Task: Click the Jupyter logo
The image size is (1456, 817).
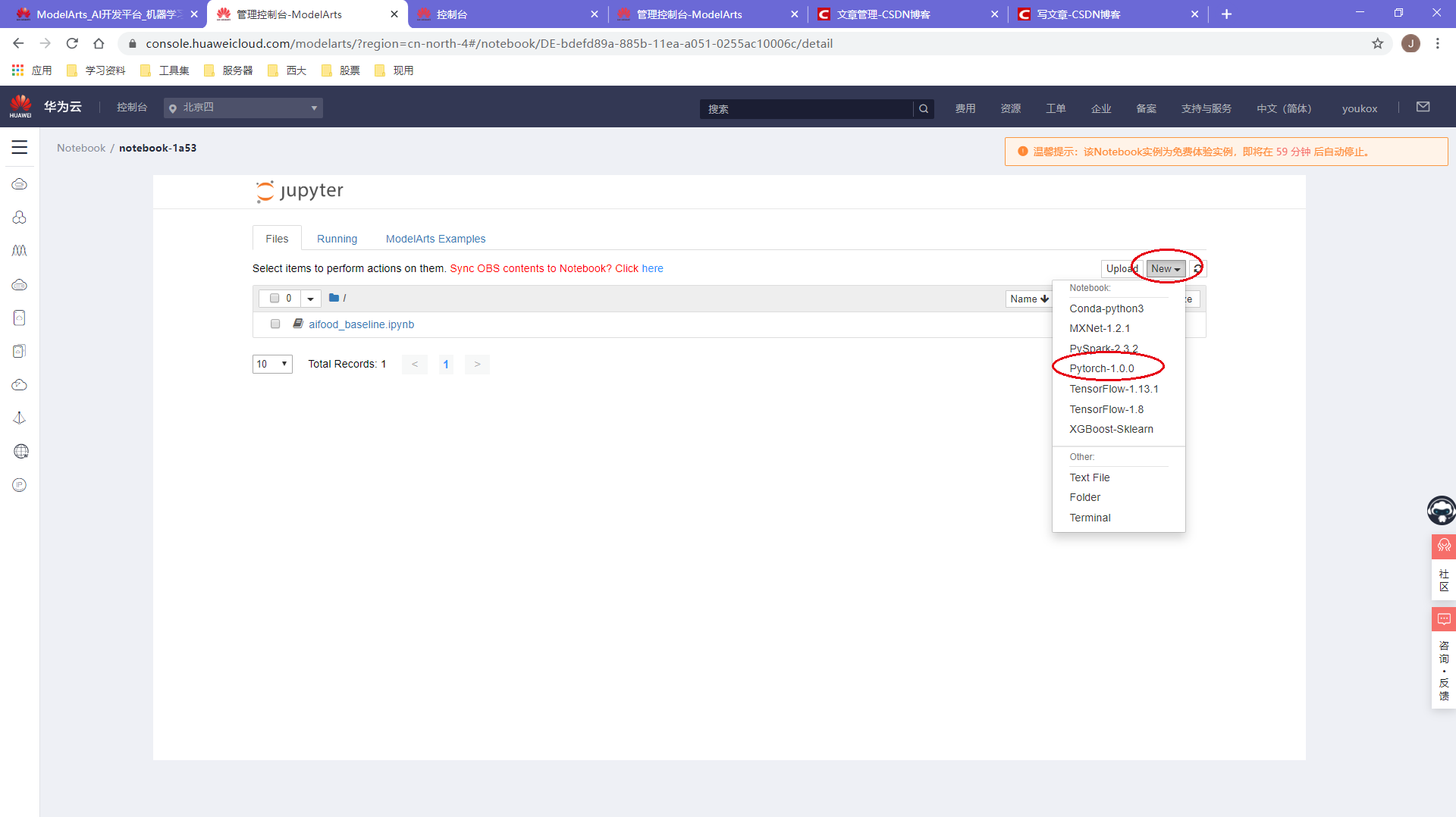Action: click(300, 191)
